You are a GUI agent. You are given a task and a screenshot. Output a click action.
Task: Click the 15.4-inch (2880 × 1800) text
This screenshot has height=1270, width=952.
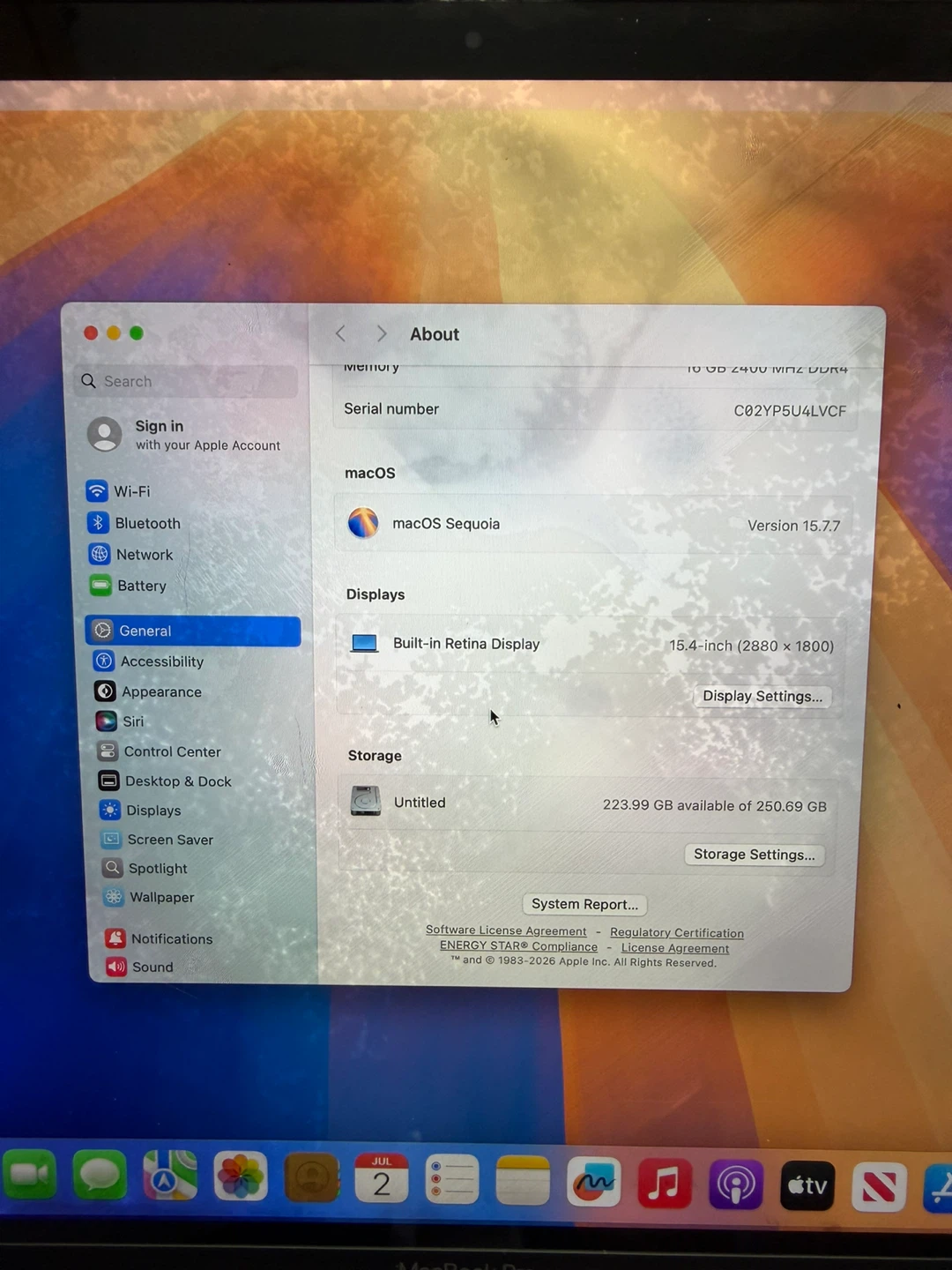[751, 646]
